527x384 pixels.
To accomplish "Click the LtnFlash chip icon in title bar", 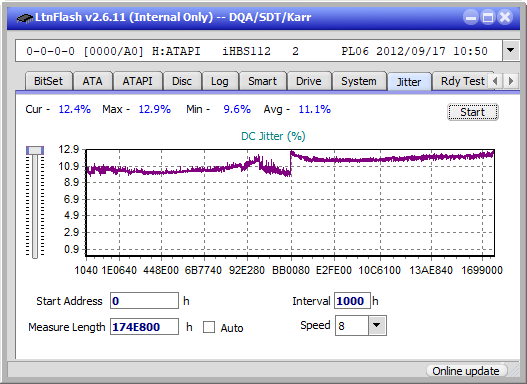I will [24, 17].
